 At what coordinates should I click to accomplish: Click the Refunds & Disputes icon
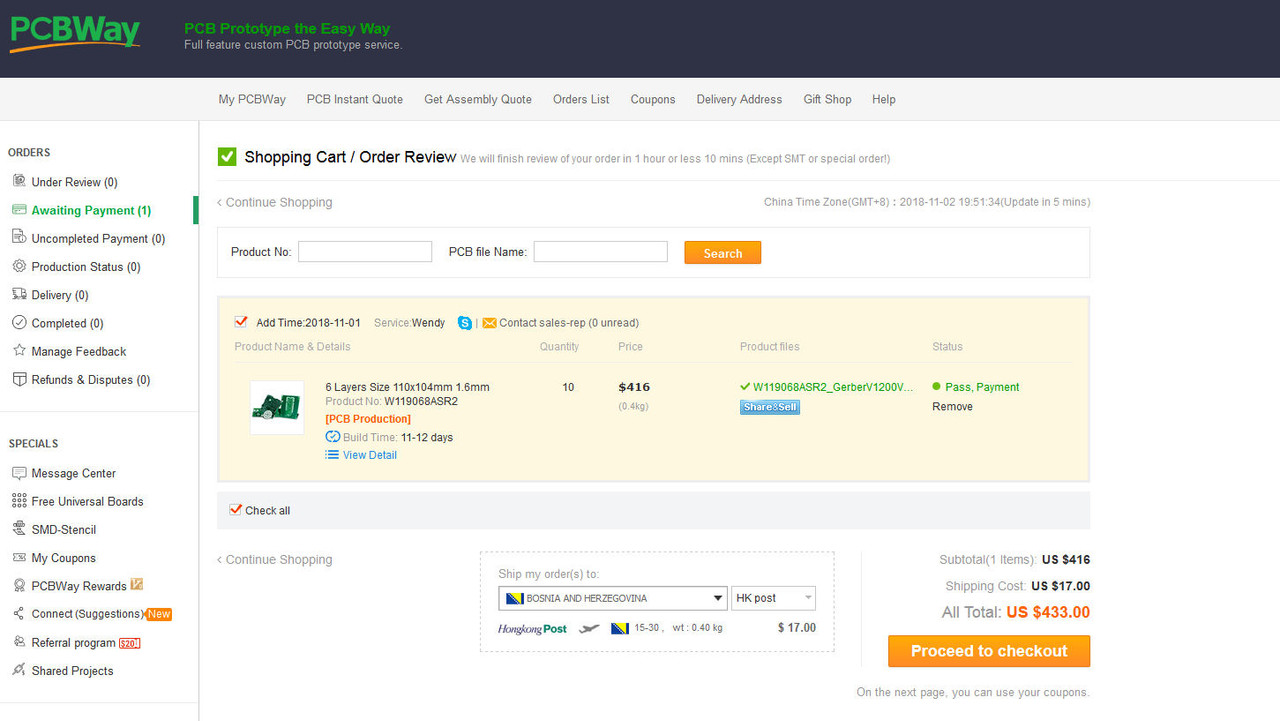tap(19, 379)
